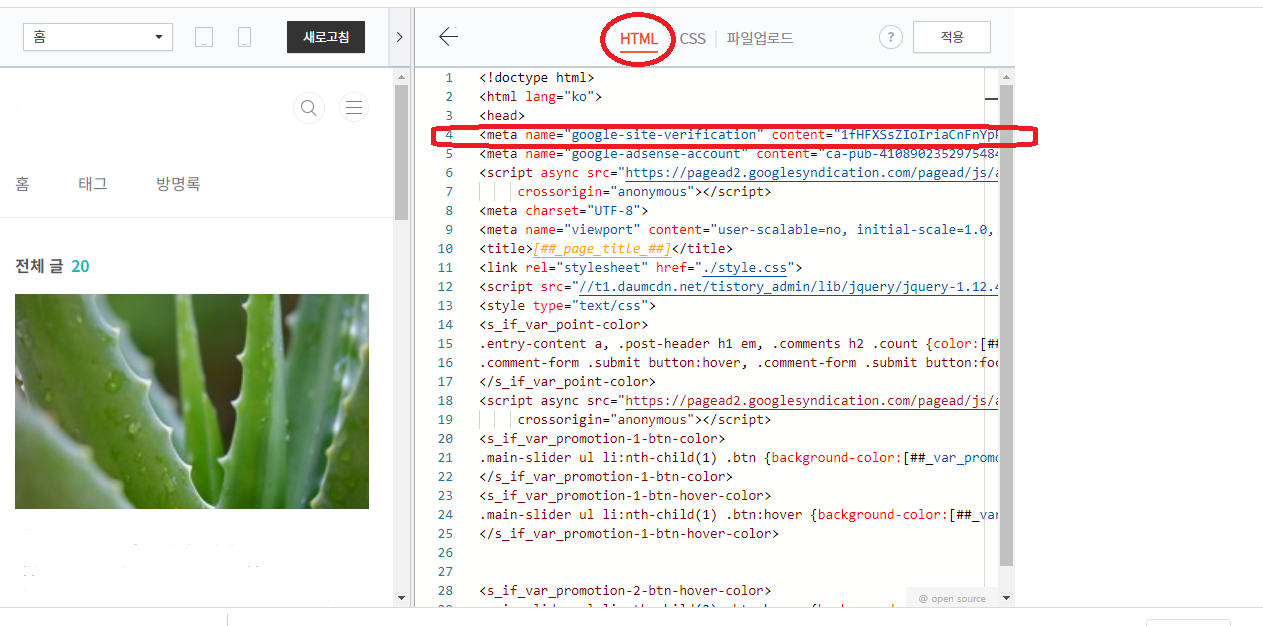
Task: Click code editor vertical scrollbar thumb
Action: (x=1006, y=325)
